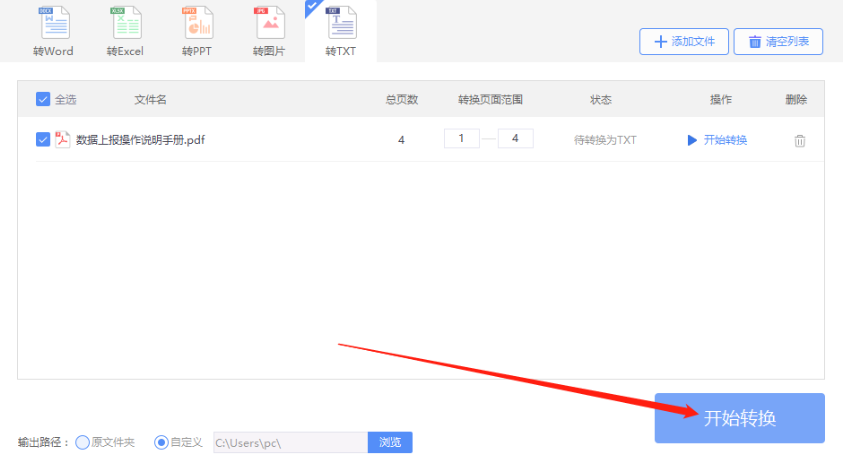Click the row's 开始转换 play link
The height and width of the screenshot is (462, 844).
(x=717, y=140)
